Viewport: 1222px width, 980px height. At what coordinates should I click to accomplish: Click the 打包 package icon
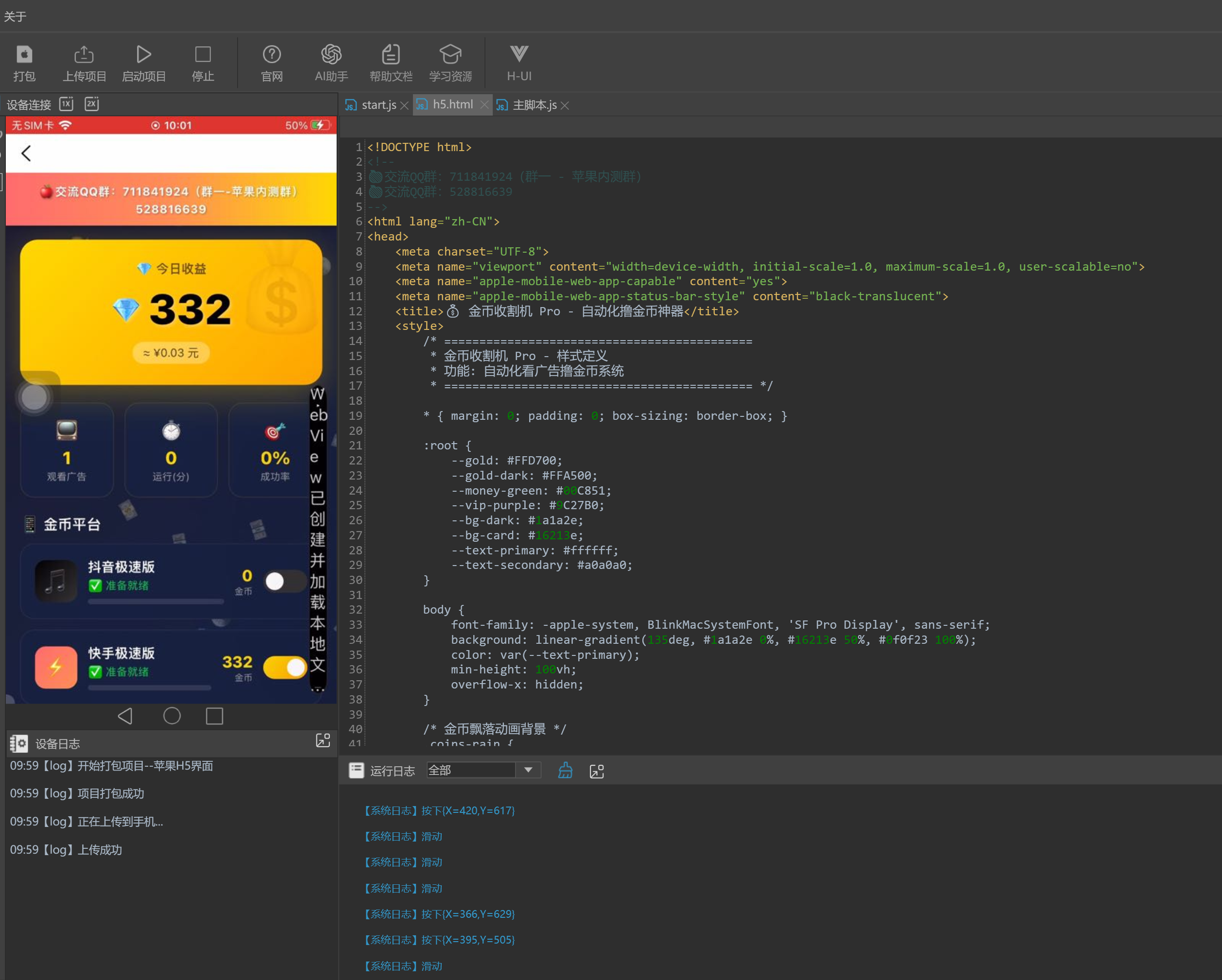[24, 55]
